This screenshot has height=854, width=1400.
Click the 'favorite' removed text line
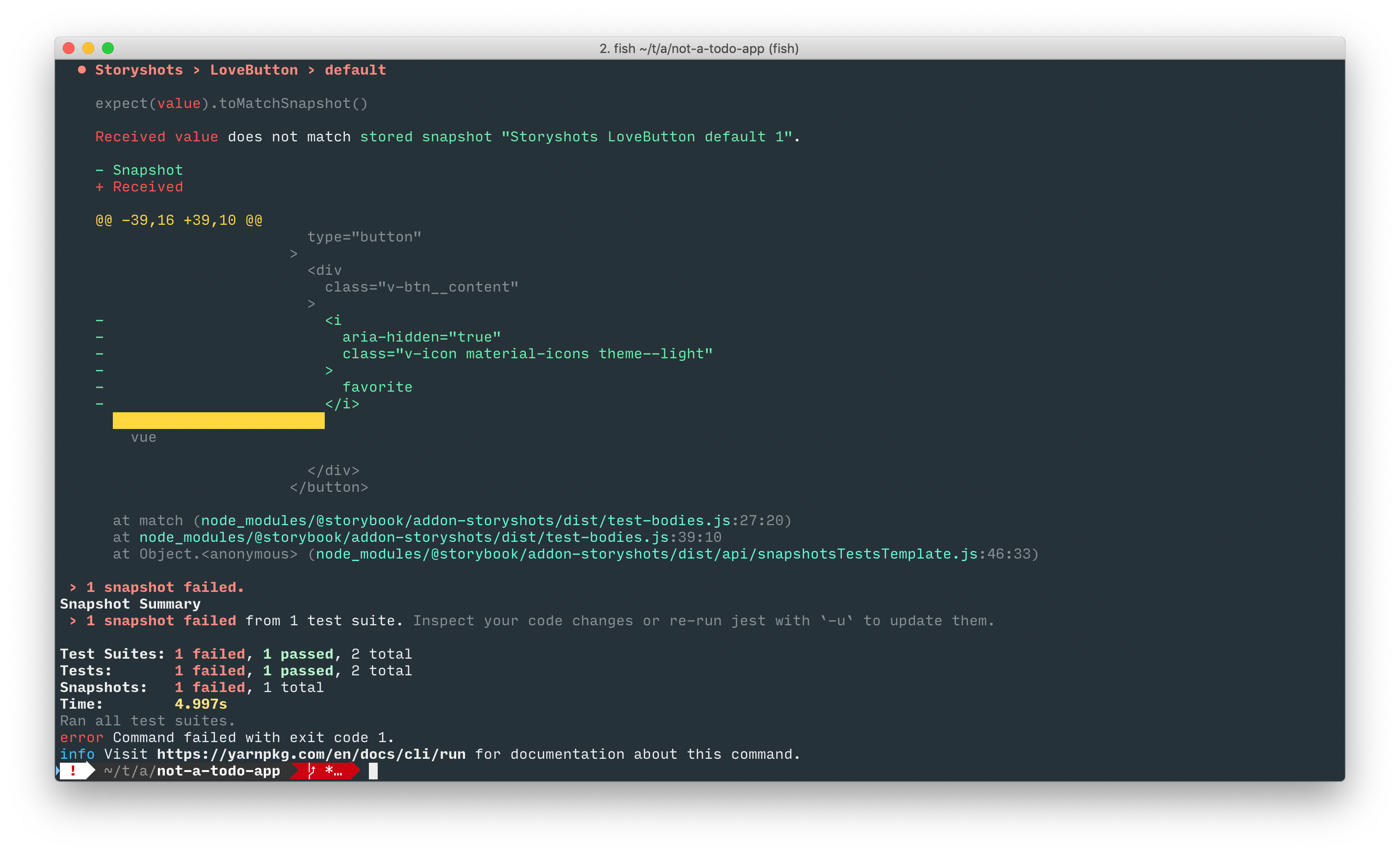377,387
